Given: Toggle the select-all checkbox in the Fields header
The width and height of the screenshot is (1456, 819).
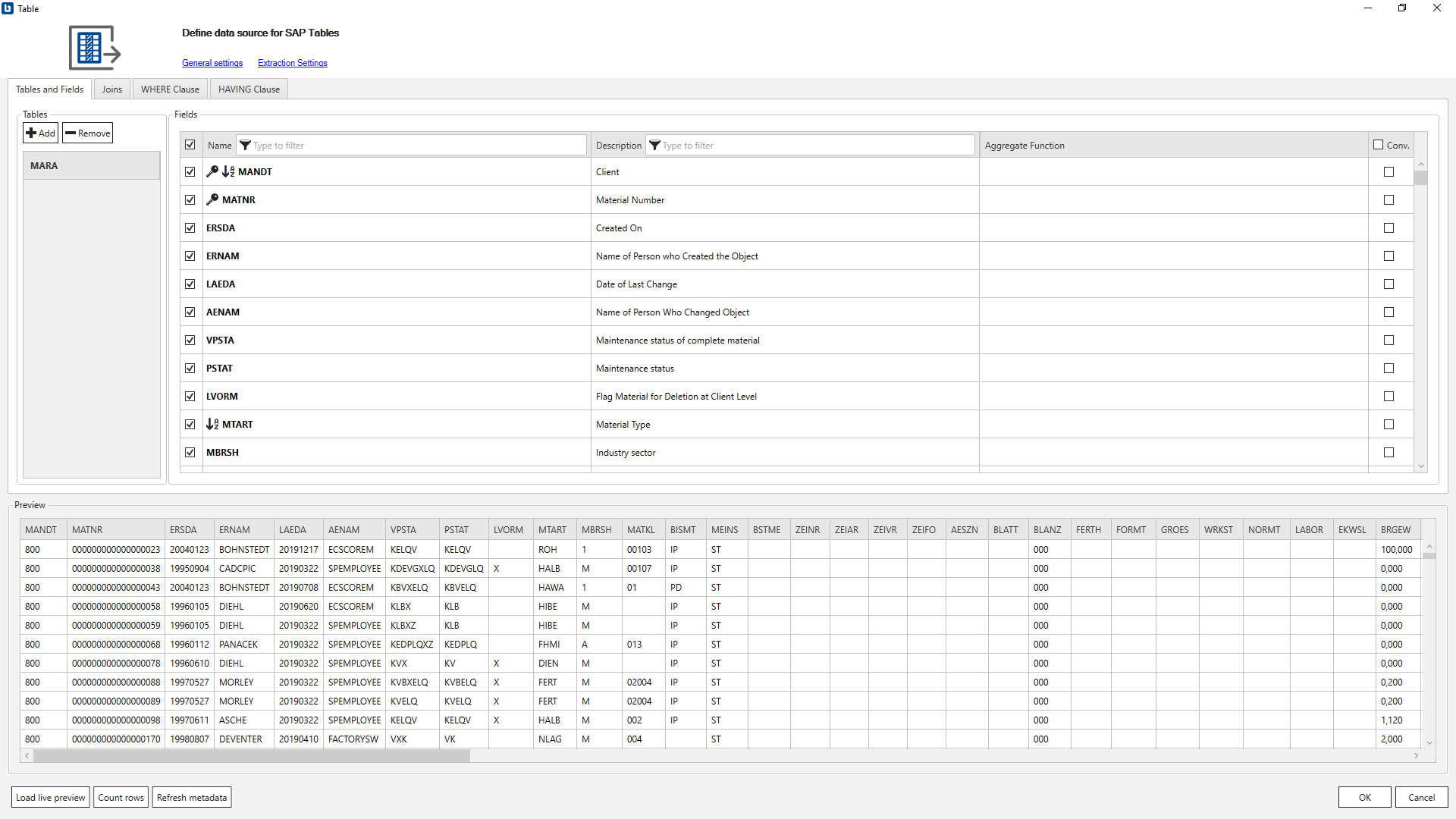Looking at the screenshot, I should (190, 144).
